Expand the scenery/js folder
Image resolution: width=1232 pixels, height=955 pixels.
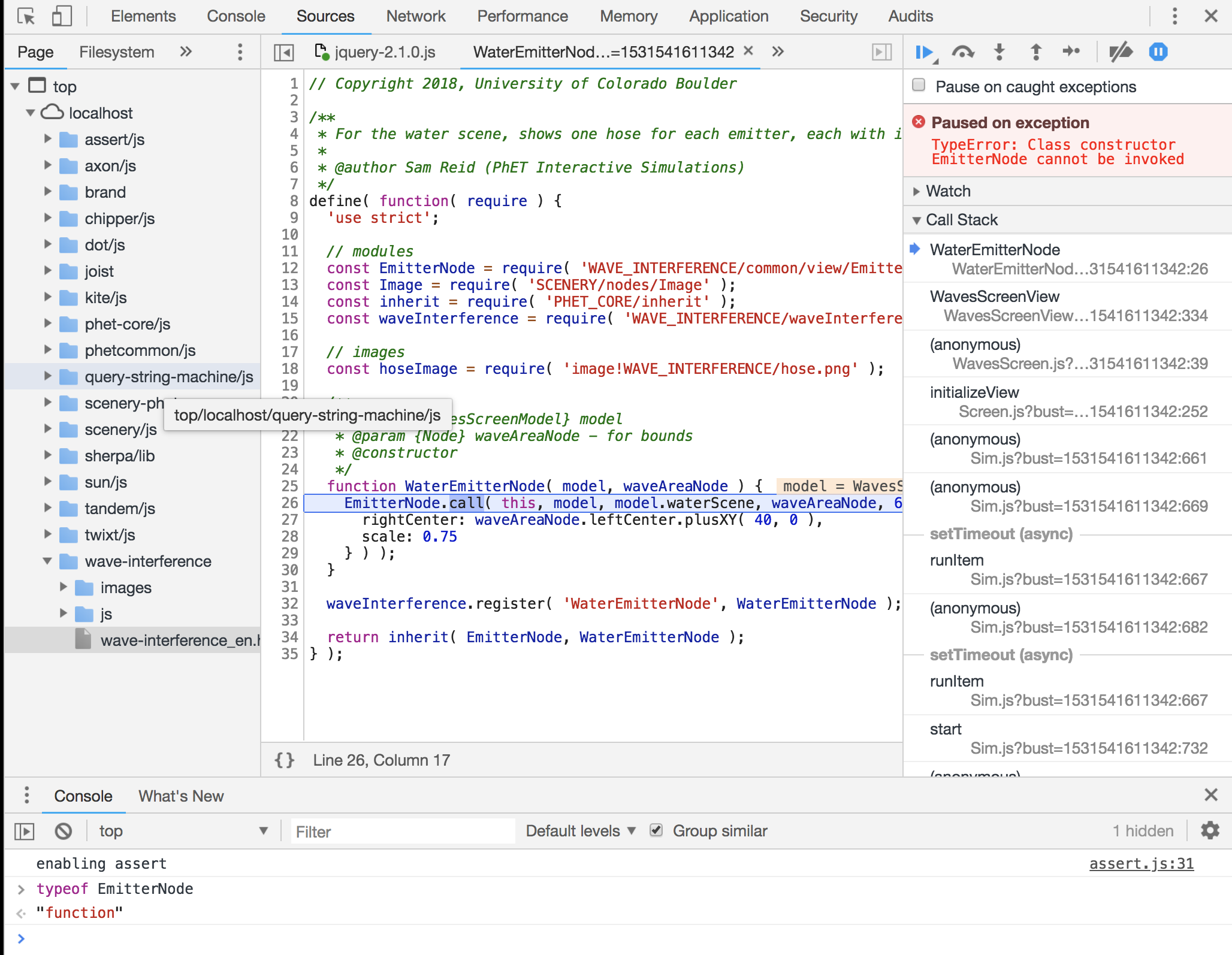(x=48, y=429)
